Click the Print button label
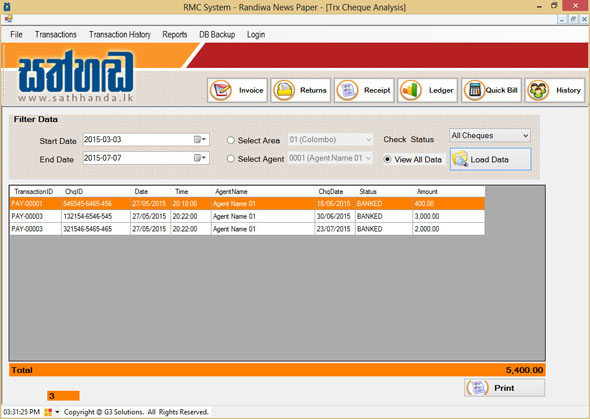 coord(504,388)
